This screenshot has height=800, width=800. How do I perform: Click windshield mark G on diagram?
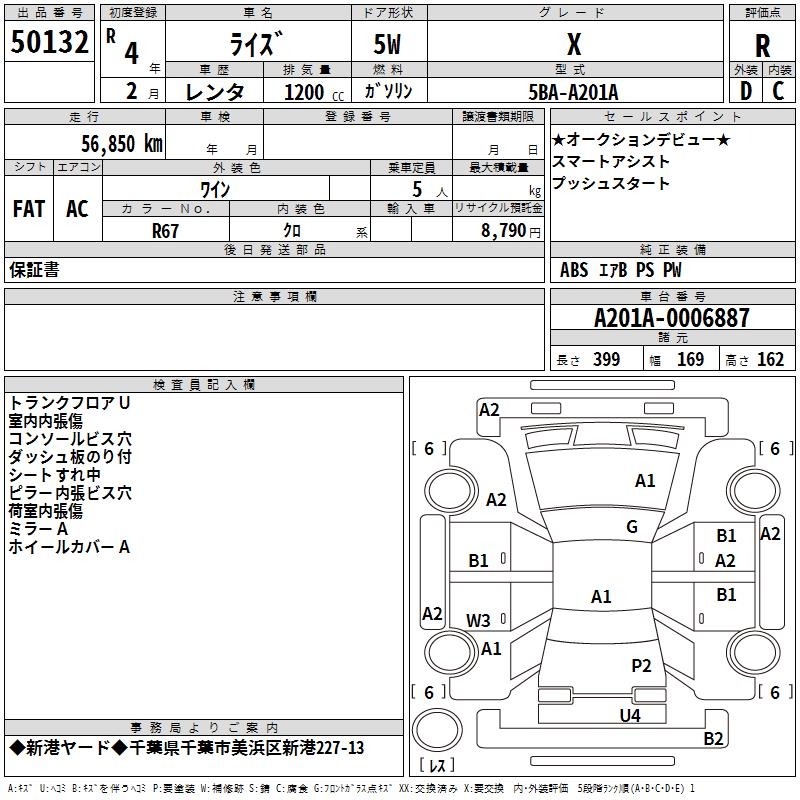(x=632, y=527)
